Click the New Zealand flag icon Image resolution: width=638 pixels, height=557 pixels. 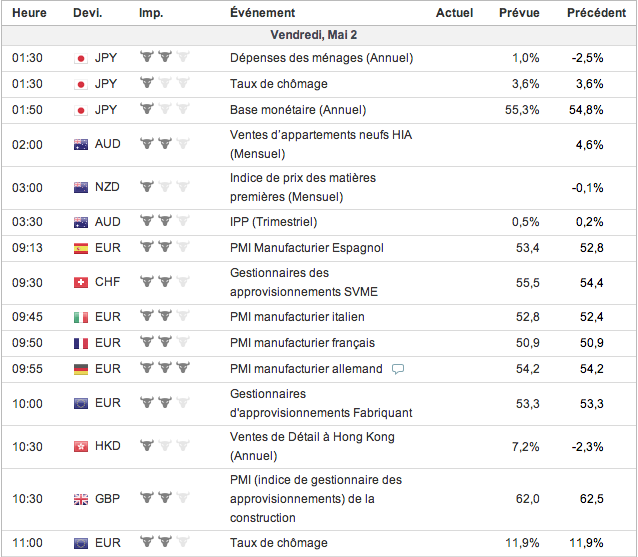[81, 187]
